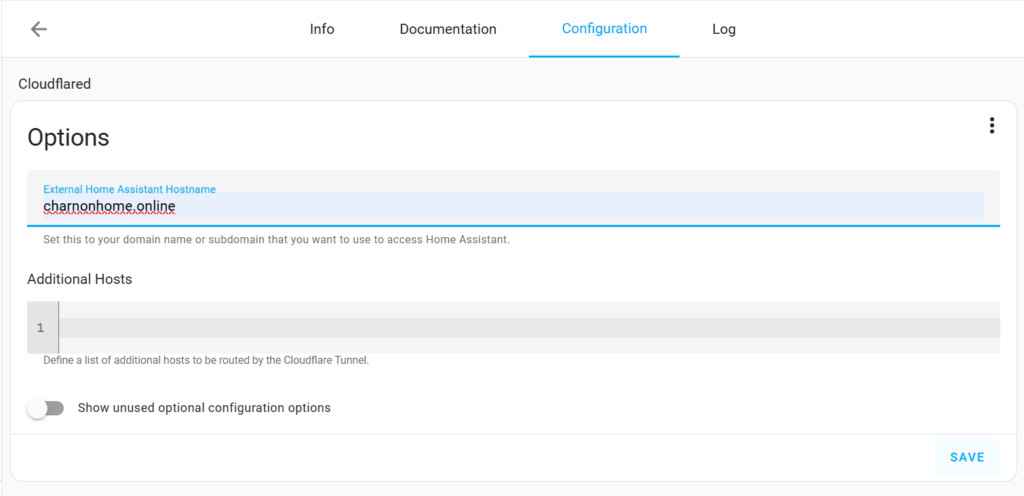Go back using the left arrow icon

39,29
